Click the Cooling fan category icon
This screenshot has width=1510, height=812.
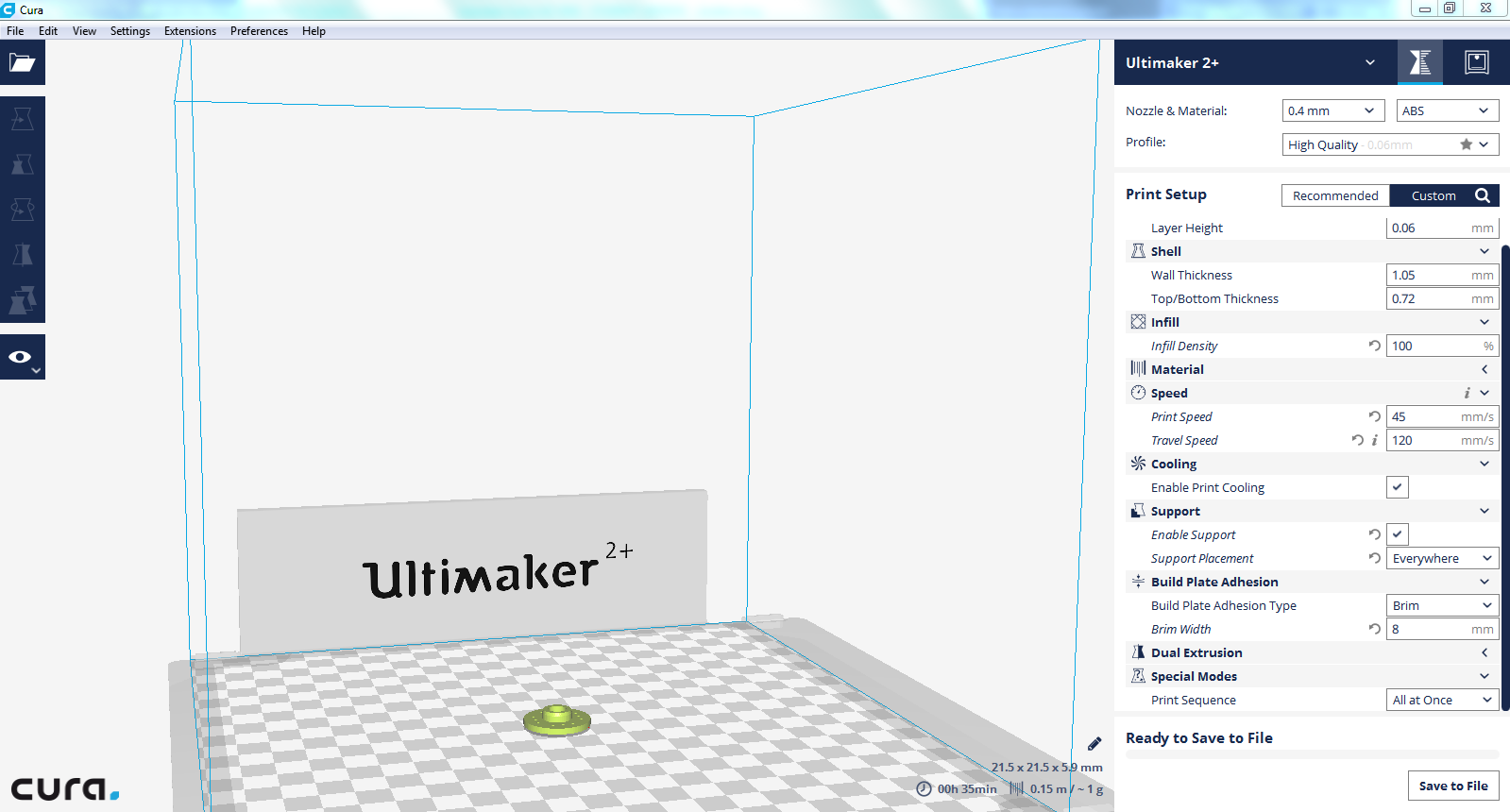(1138, 464)
